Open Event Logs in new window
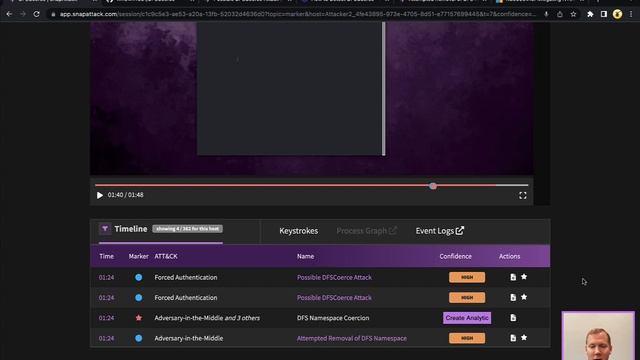Viewport: 640px width, 360px height. coord(440,231)
